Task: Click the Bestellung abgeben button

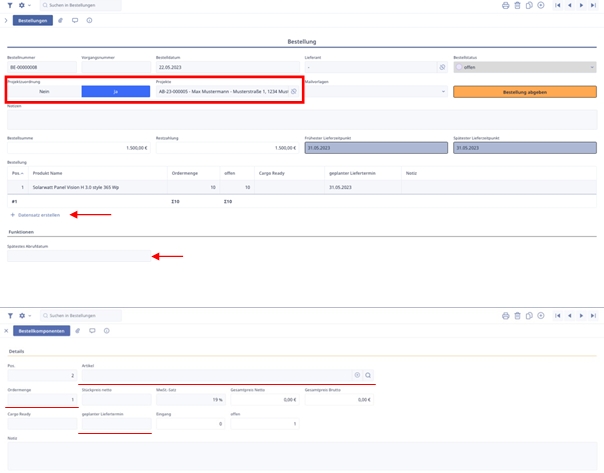Action: (524, 91)
